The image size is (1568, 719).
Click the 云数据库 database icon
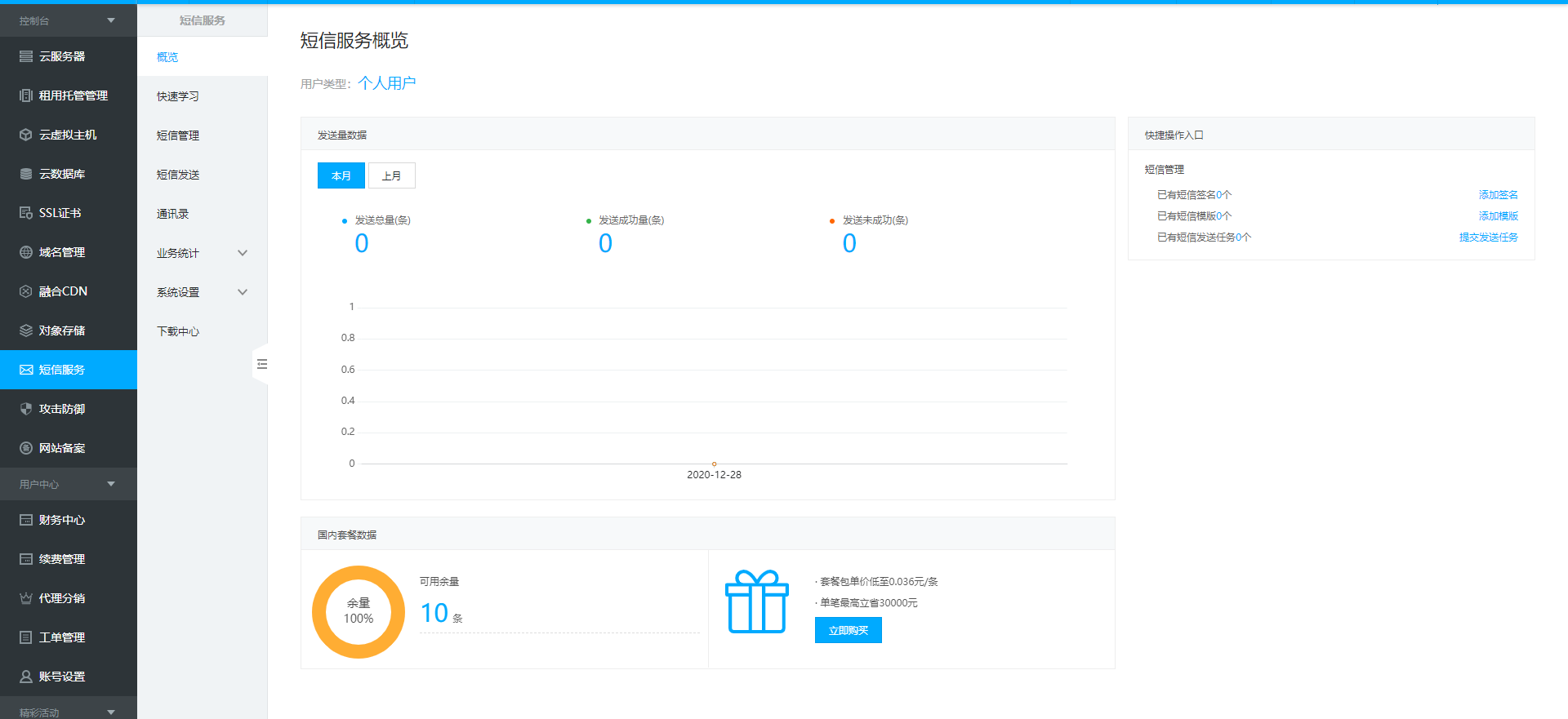pyautogui.click(x=26, y=174)
